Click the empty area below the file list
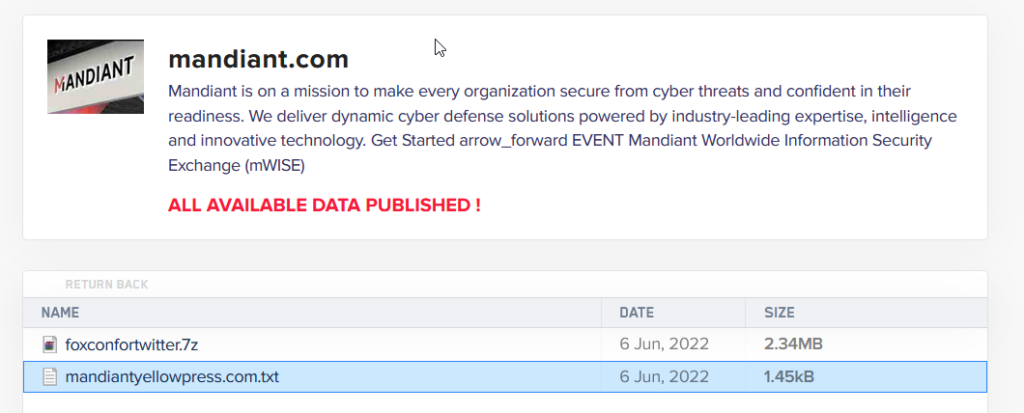The image size is (1024, 413). (x=500, y=403)
